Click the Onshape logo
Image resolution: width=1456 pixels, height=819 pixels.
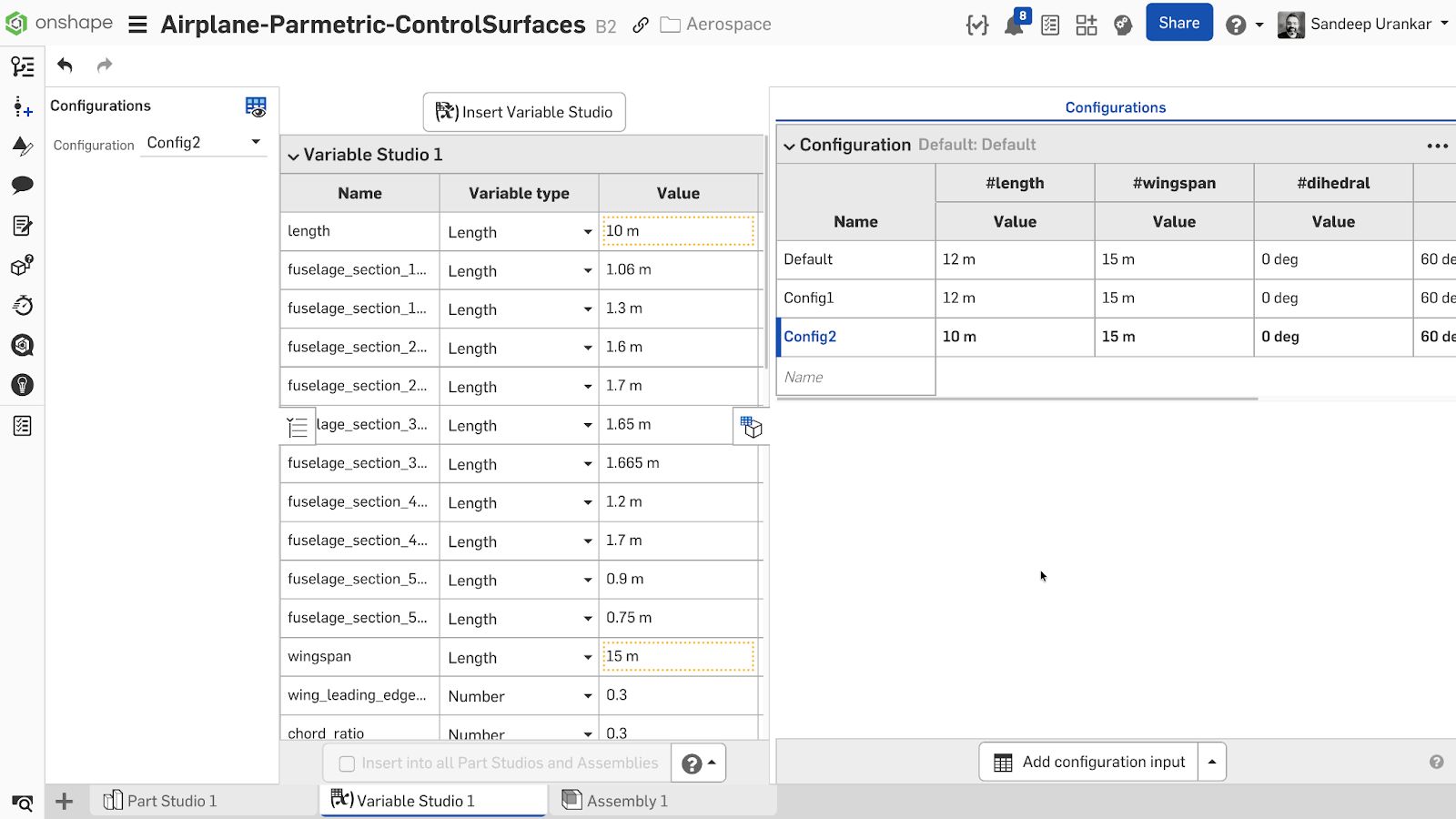tap(15, 23)
